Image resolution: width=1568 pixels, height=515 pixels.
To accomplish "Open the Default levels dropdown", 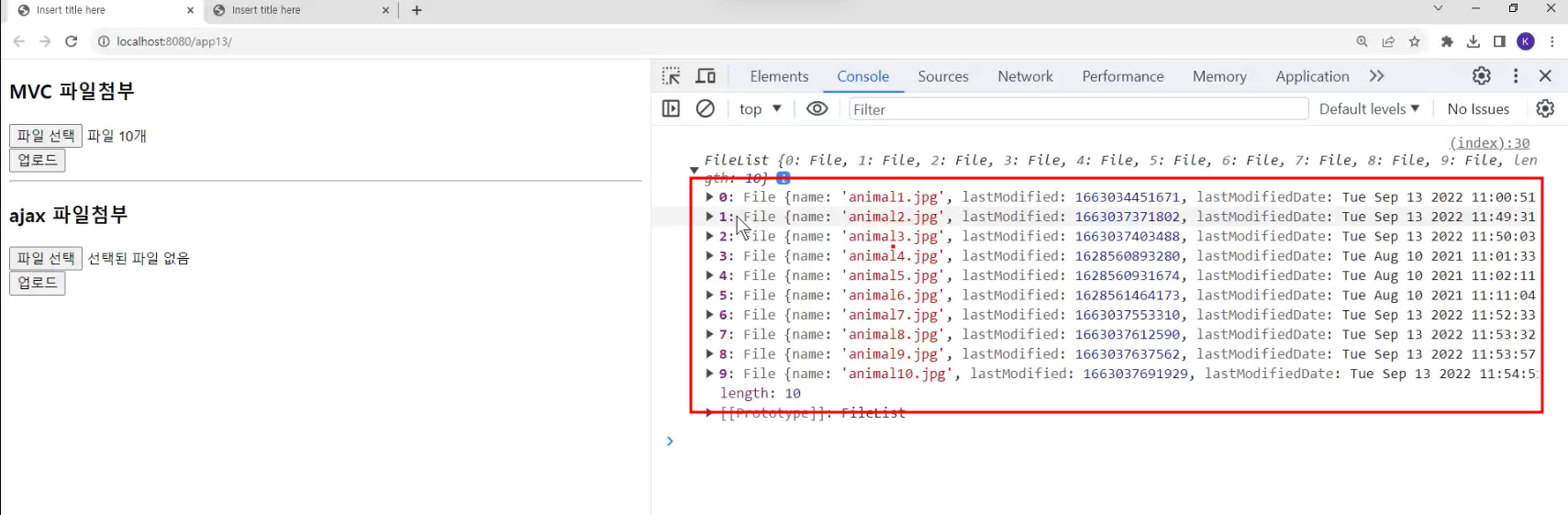I will [1369, 108].
